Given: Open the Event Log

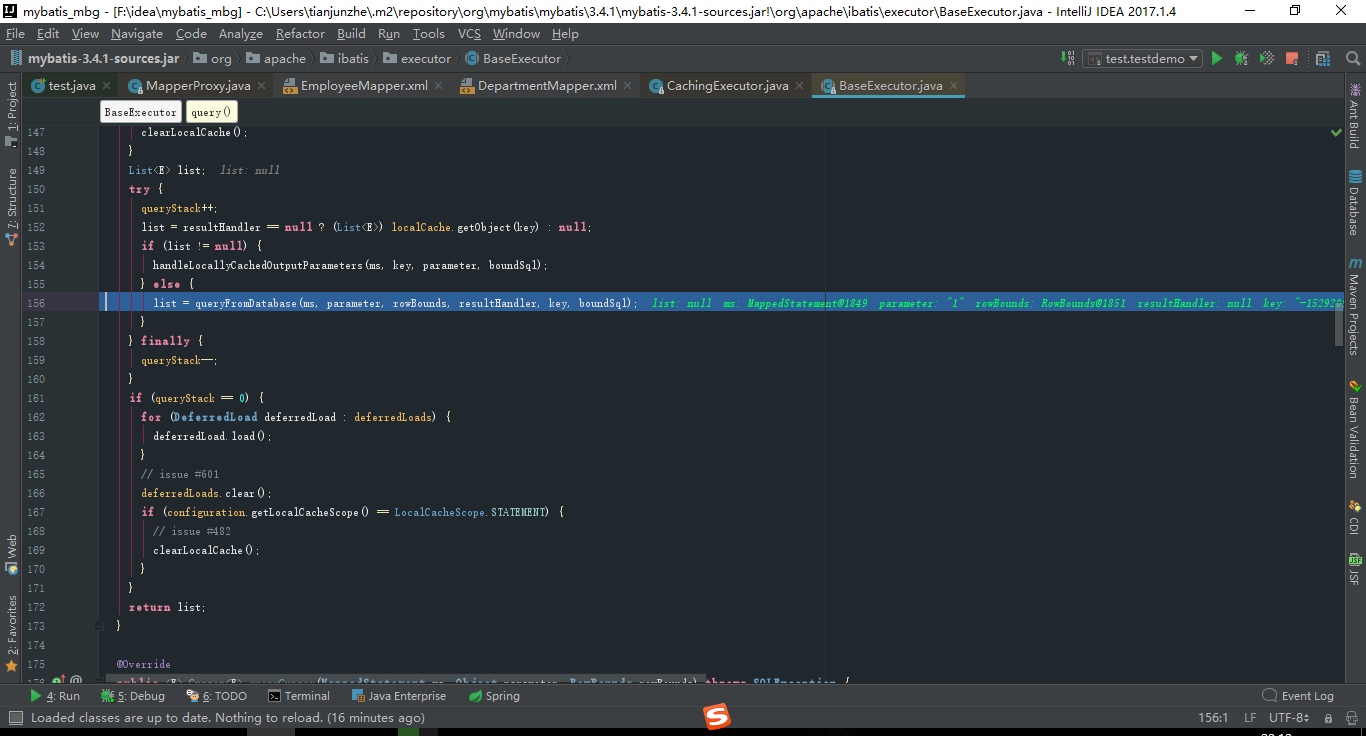Looking at the screenshot, I should [x=1298, y=696].
